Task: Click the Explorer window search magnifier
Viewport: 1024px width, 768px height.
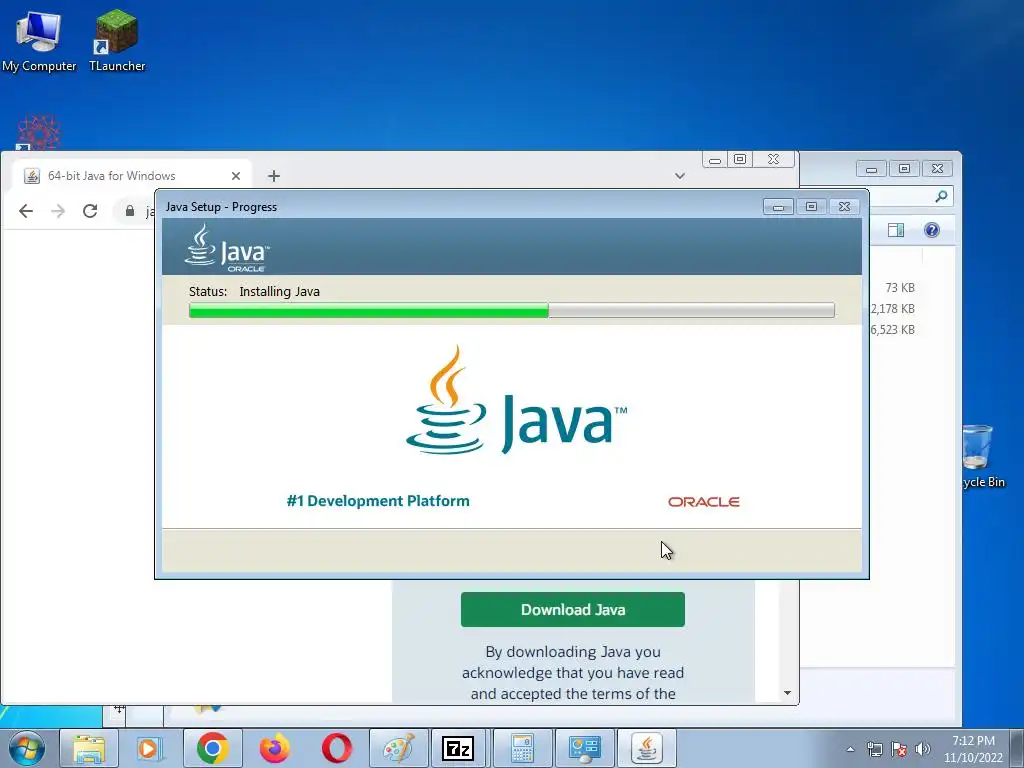Action: point(941,196)
